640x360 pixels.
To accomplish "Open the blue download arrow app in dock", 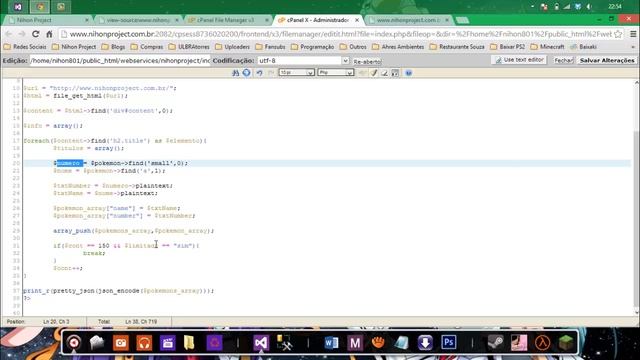I will pos(425,342).
